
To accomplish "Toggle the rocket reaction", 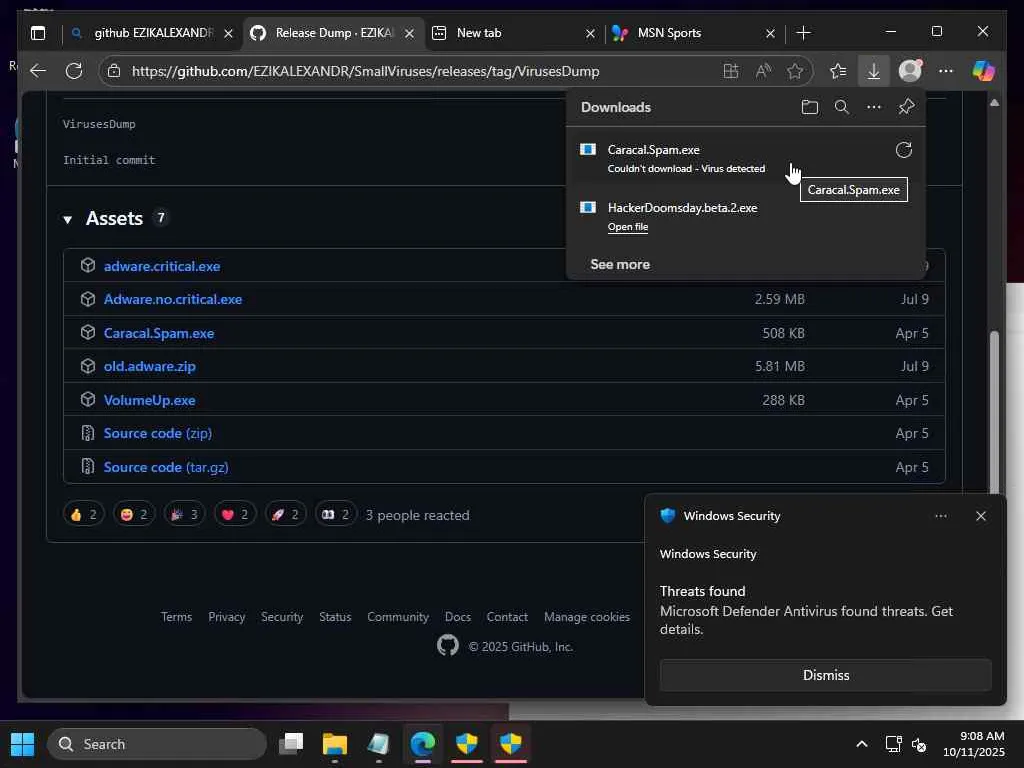I will [x=285, y=515].
